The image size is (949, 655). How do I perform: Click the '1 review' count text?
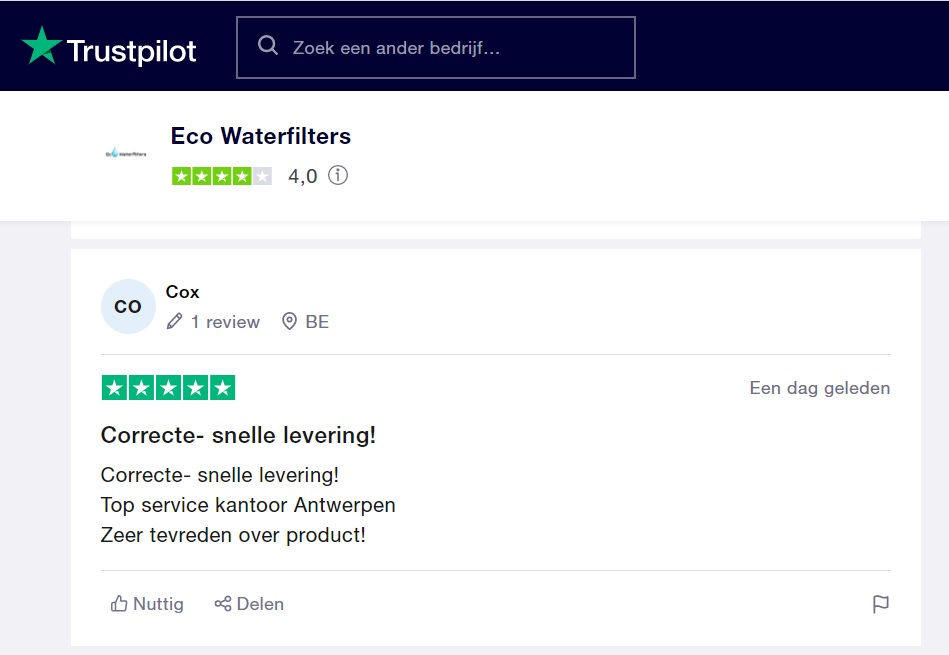(225, 322)
